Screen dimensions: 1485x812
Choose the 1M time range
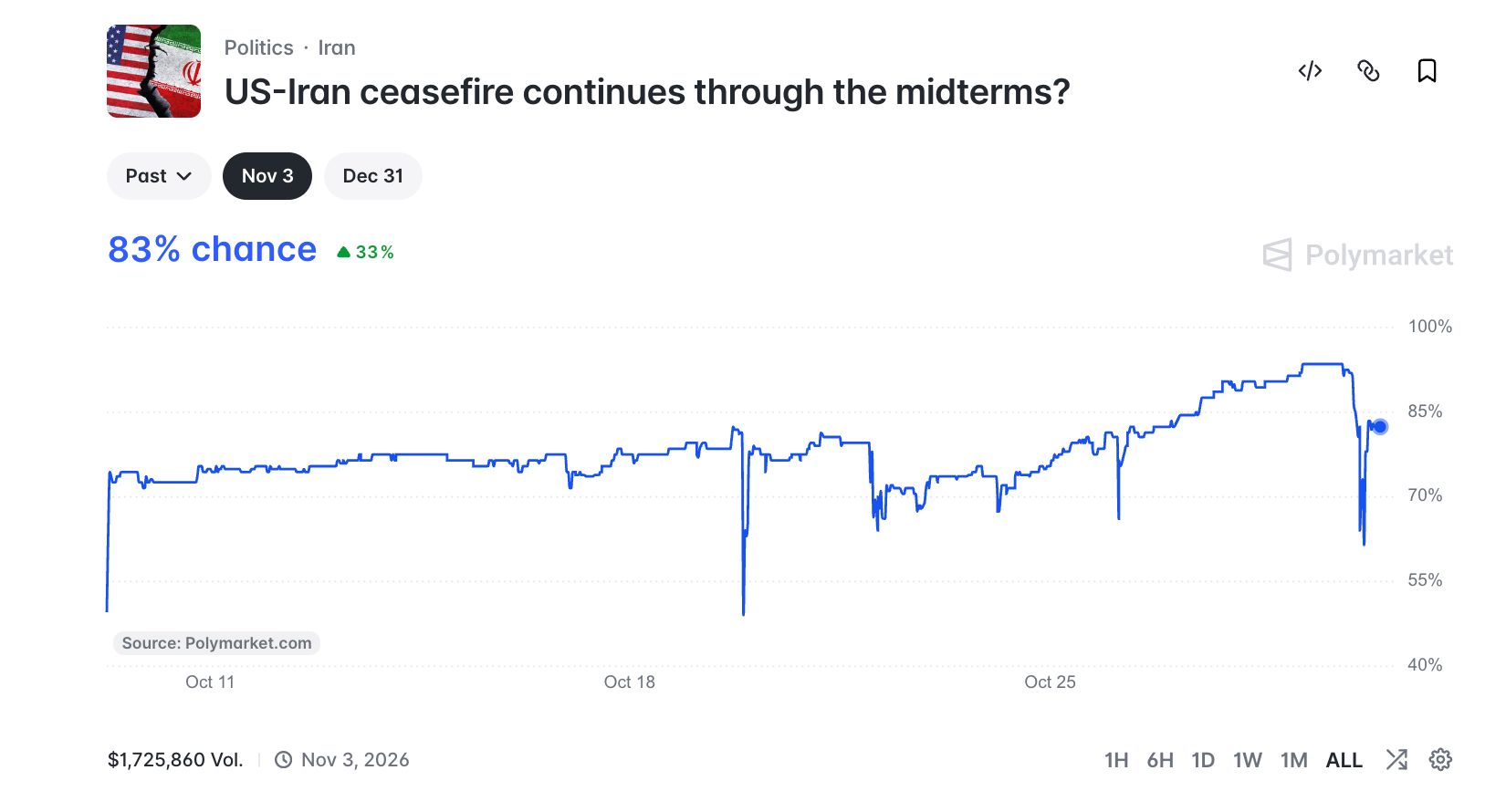click(x=1293, y=760)
